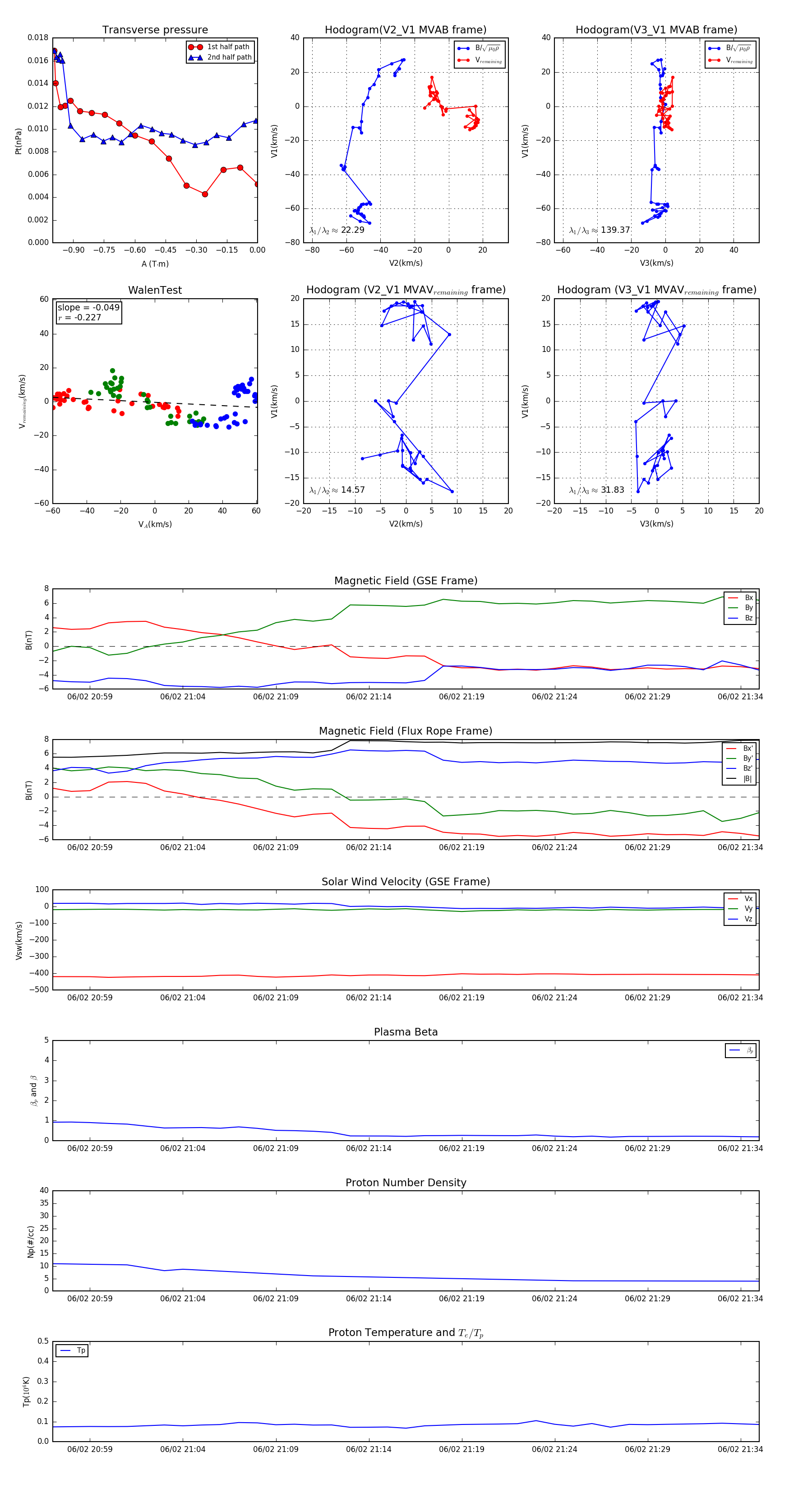The image size is (812, 1489).
Task: Click the eigenvalue ratio value 31.83
Action: 613,490
